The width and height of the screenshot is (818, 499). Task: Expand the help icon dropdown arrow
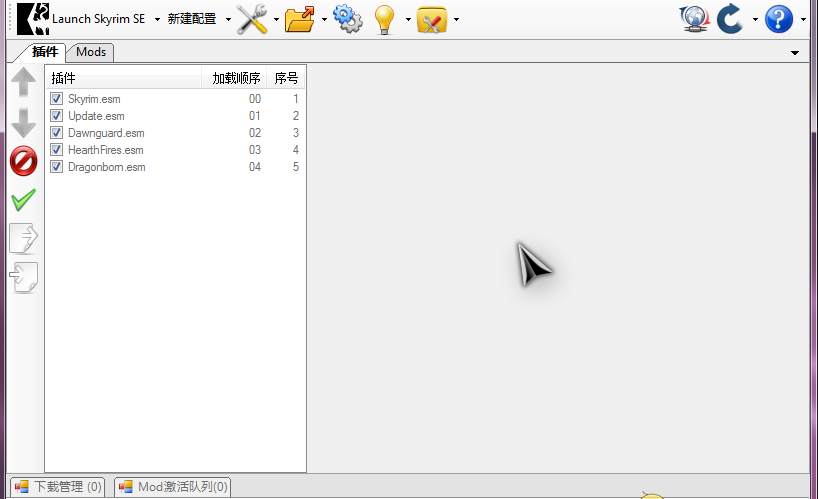pyautogui.click(x=803, y=20)
